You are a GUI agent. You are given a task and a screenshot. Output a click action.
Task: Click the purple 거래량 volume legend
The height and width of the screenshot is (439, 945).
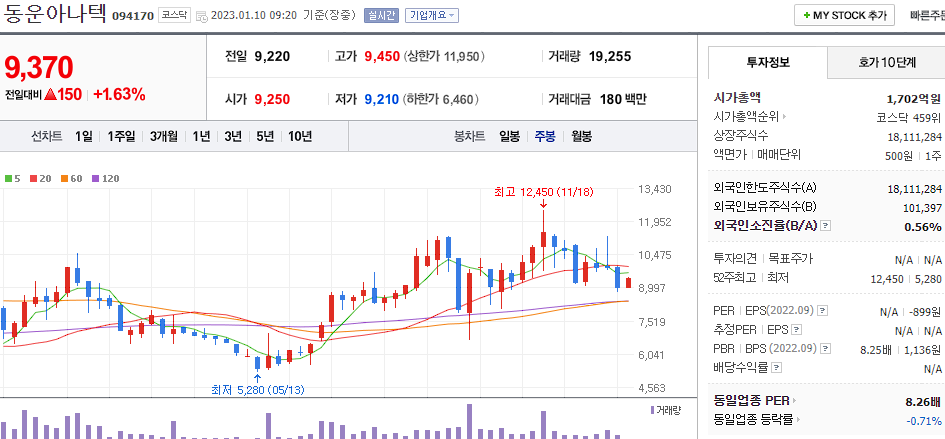click(x=665, y=410)
